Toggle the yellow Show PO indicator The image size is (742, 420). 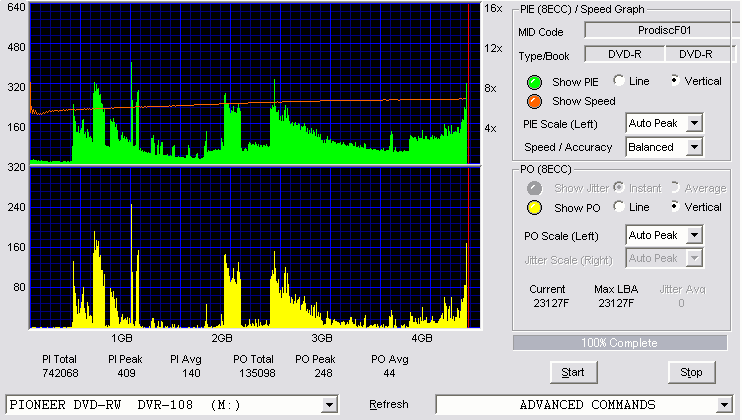(534, 208)
